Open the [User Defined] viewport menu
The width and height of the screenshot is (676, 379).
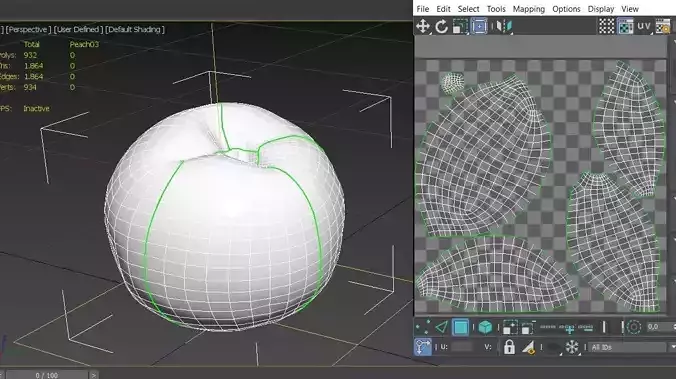pos(78,30)
